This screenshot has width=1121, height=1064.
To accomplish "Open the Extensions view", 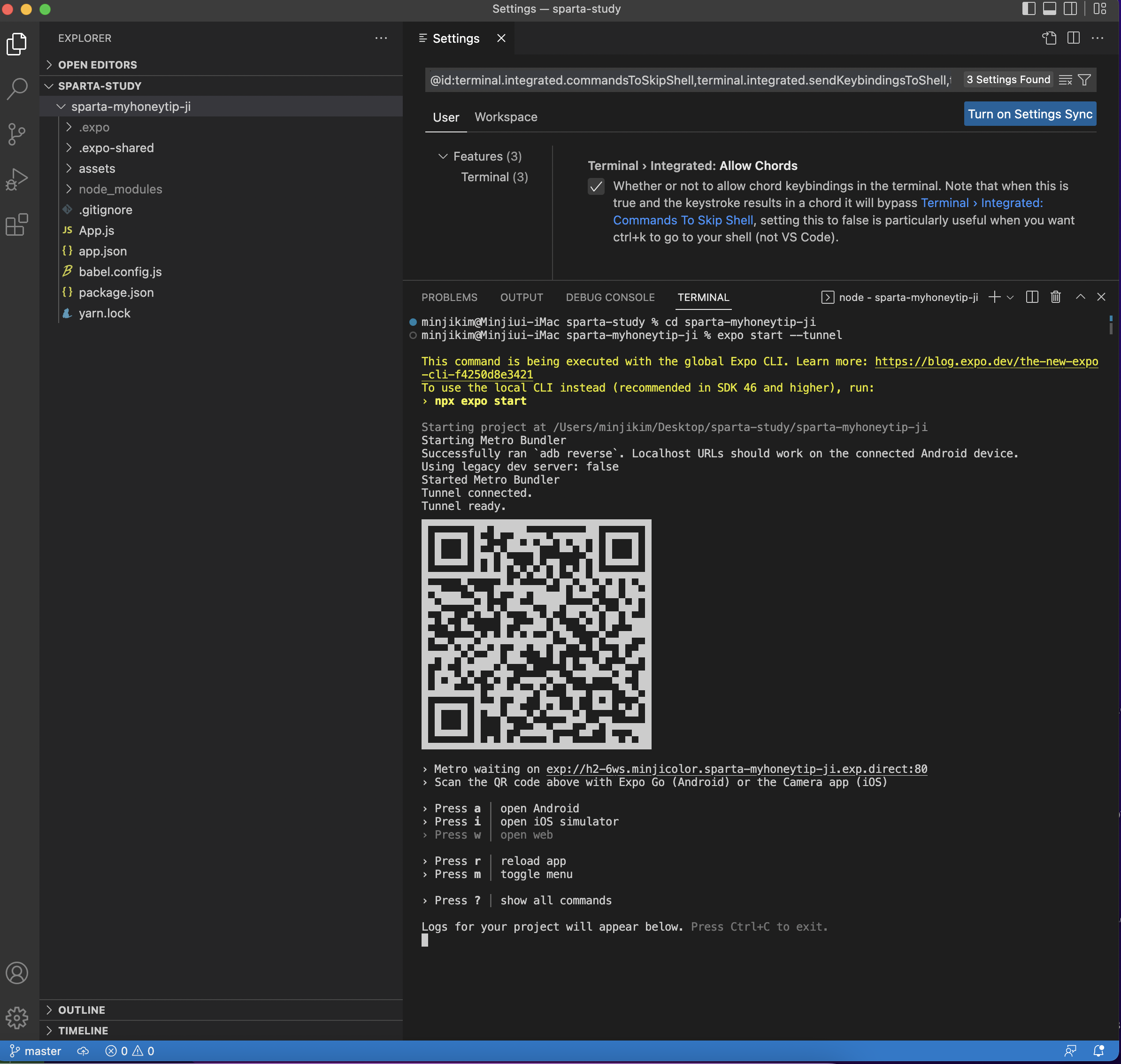I will 17,224.
